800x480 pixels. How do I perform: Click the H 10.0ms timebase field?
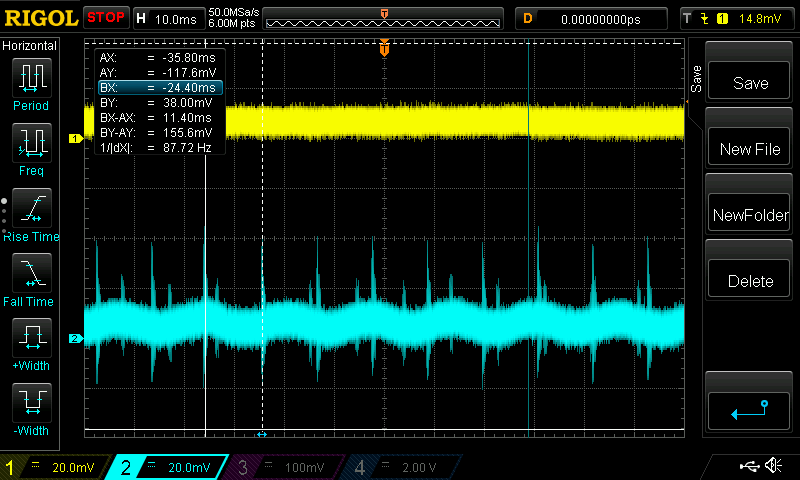[x=168, y=19]
